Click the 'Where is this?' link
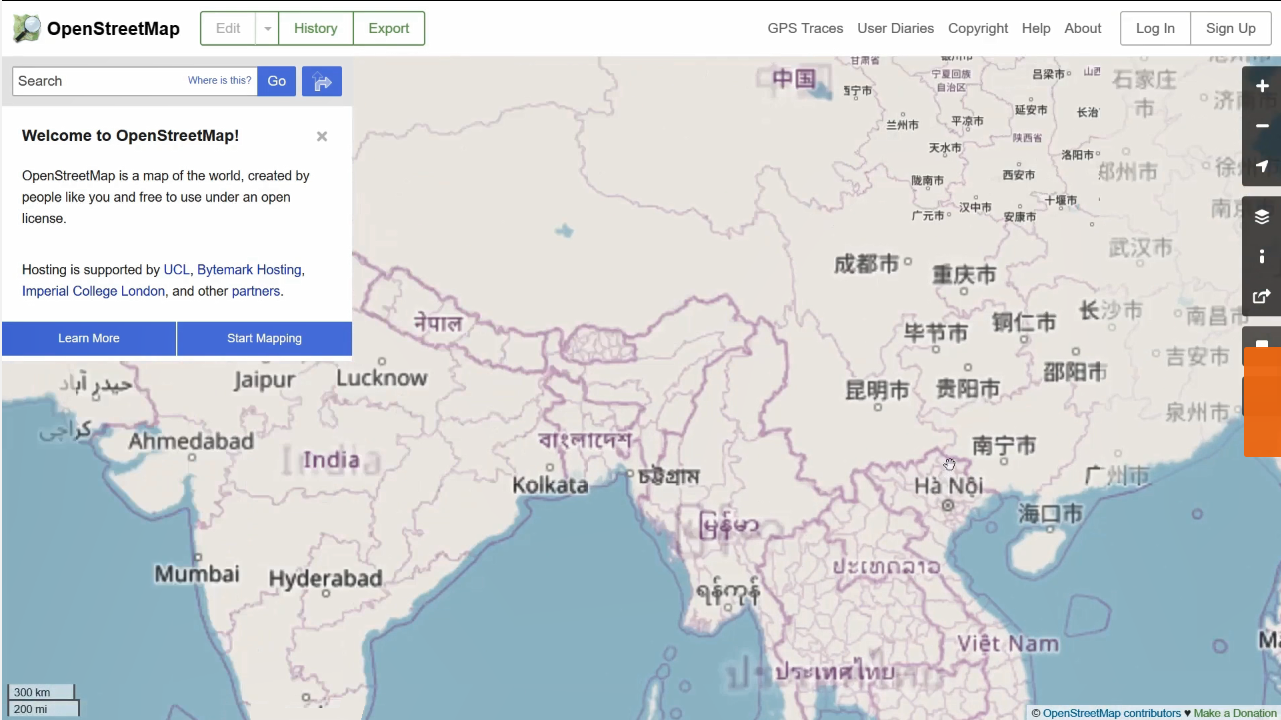 click(x=220, y=80)
